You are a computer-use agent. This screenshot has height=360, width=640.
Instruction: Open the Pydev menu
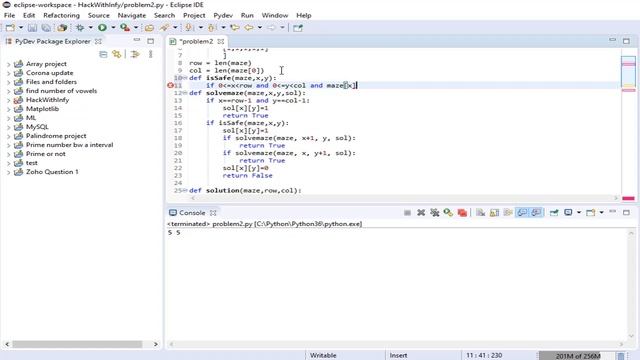(223, 15)
